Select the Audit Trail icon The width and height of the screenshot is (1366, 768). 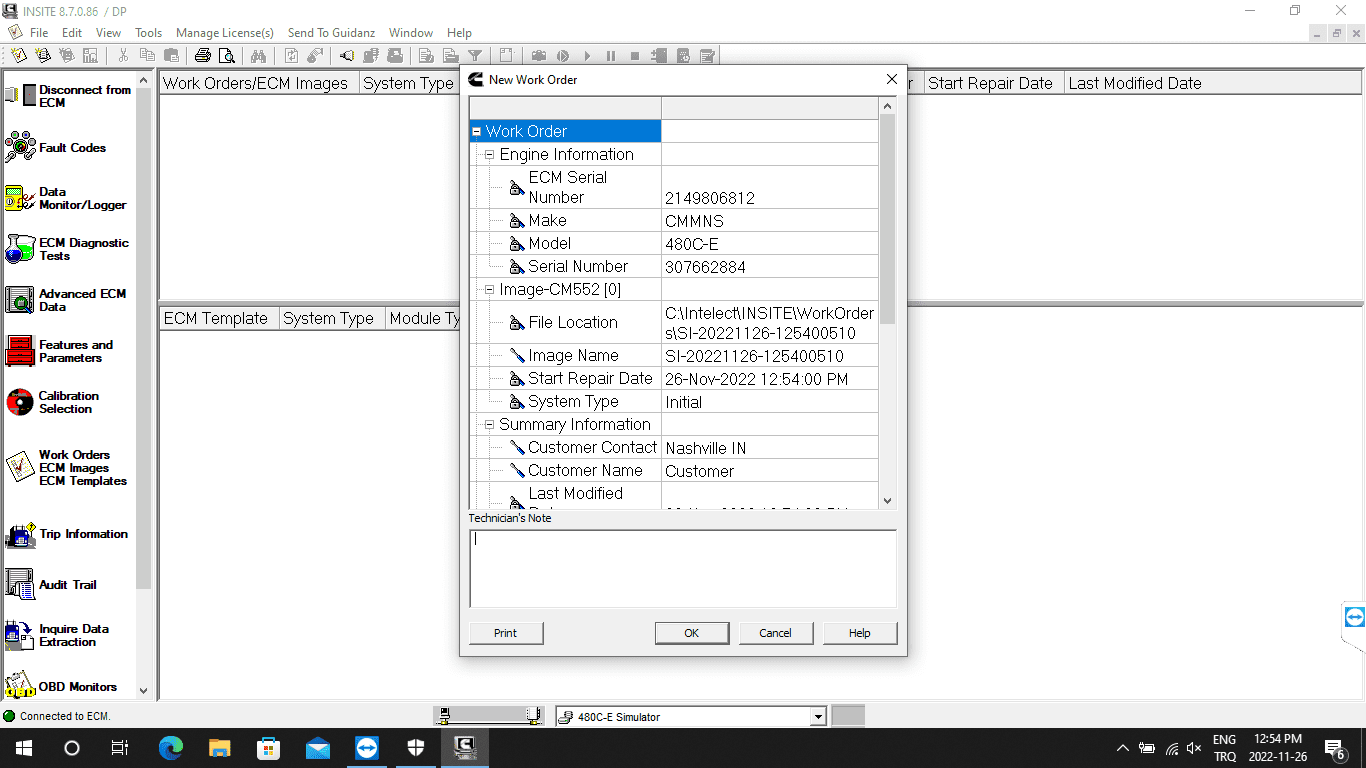point(20,585)
